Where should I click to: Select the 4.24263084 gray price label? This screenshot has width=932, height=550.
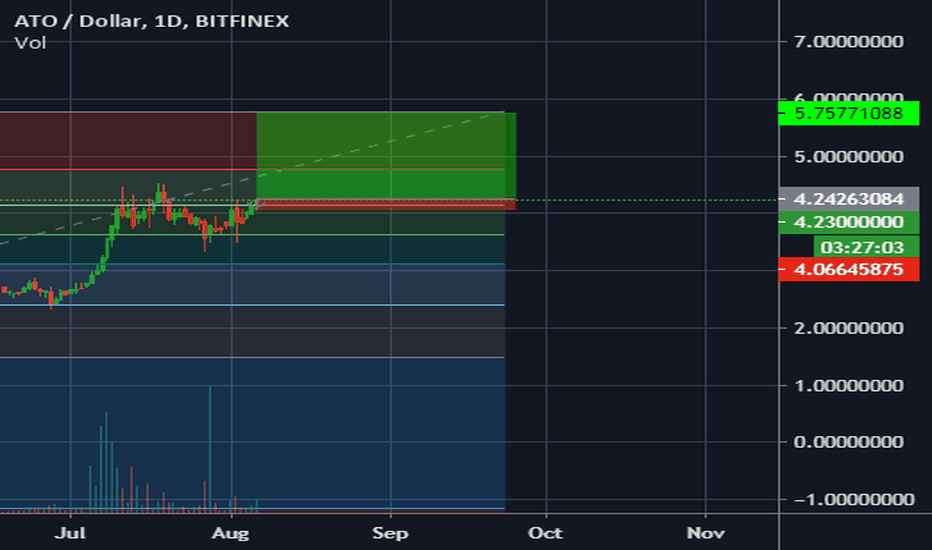848,199
